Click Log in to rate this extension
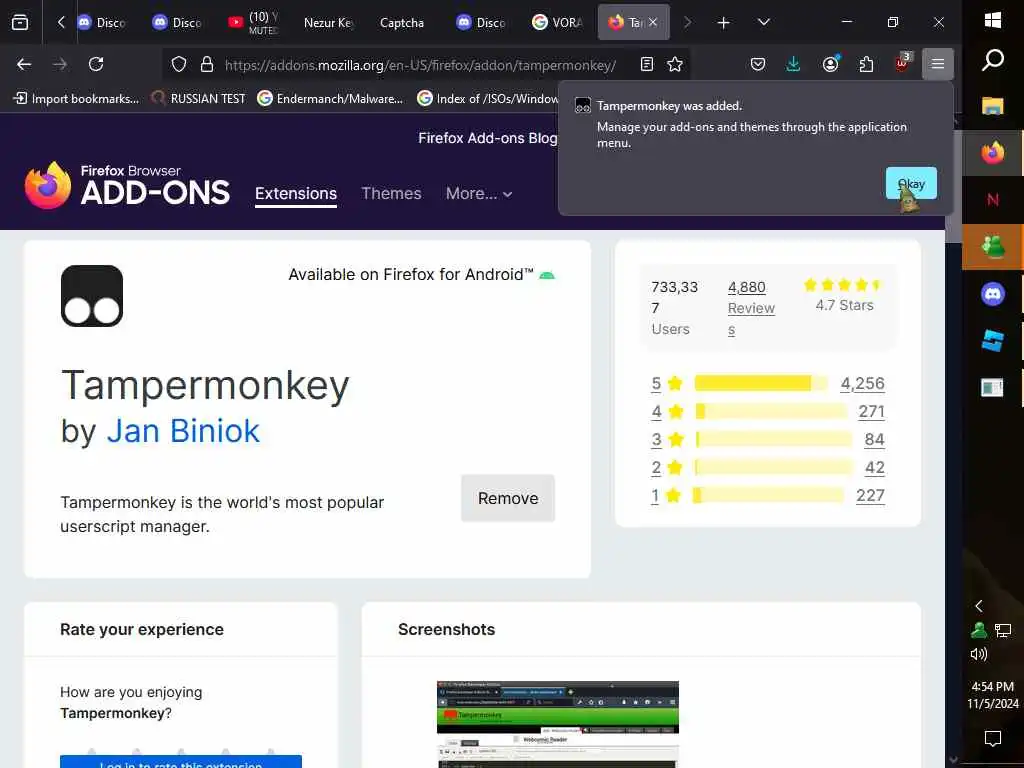Image resolution: width=1024 pixels, height=768 pixels. pos(181,762)
